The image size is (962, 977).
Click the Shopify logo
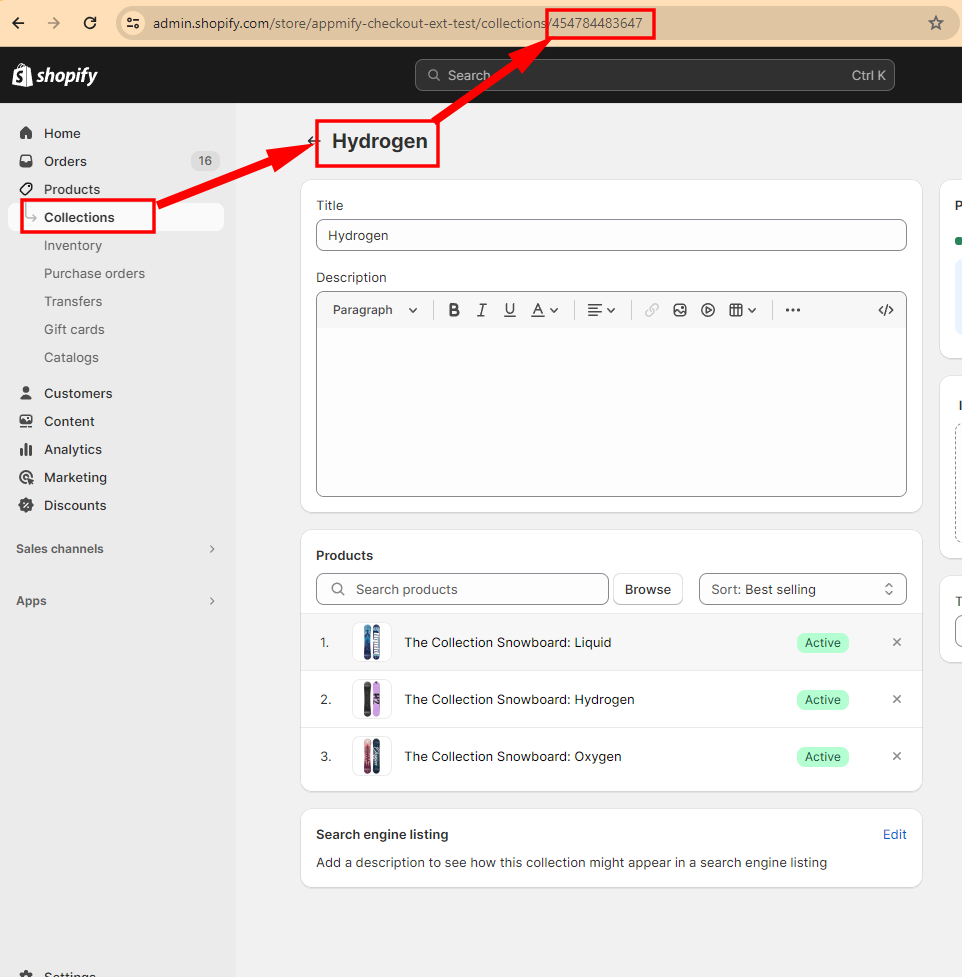click(55, 75)
